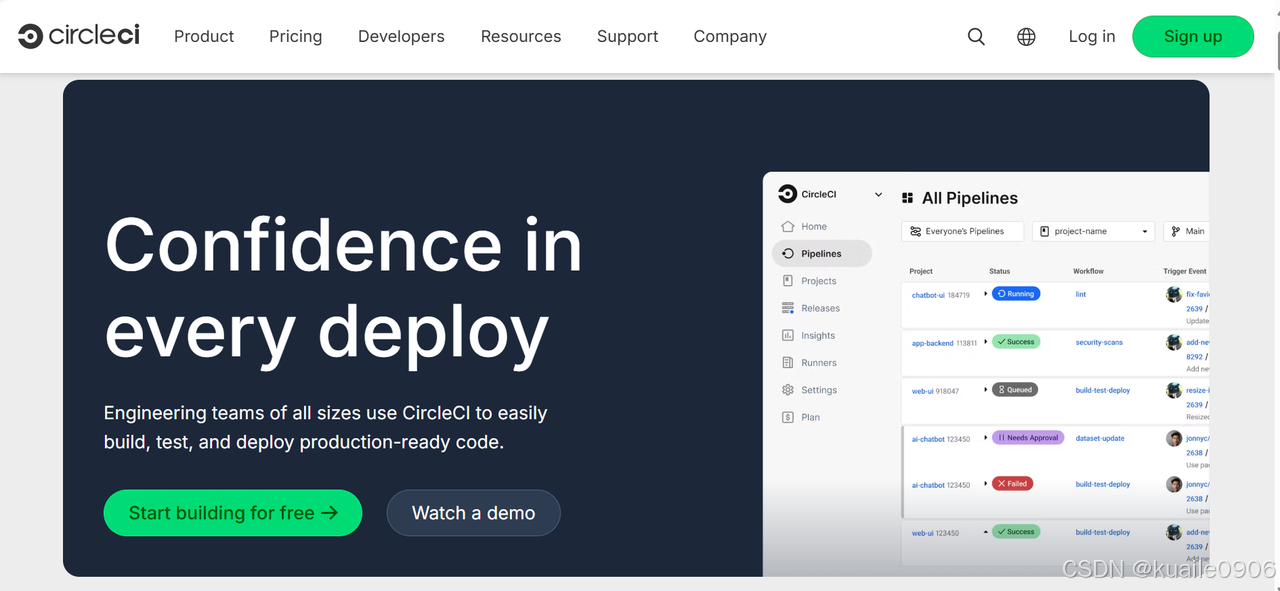
Task: Open the Resources menu
Action: 521,36
